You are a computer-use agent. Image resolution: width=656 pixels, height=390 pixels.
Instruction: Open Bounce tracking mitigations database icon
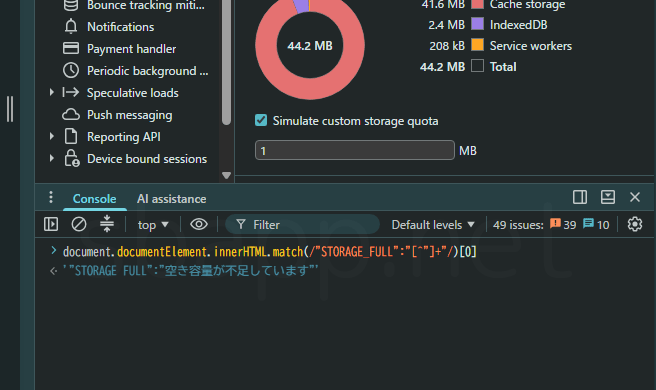tap(71, 5)
